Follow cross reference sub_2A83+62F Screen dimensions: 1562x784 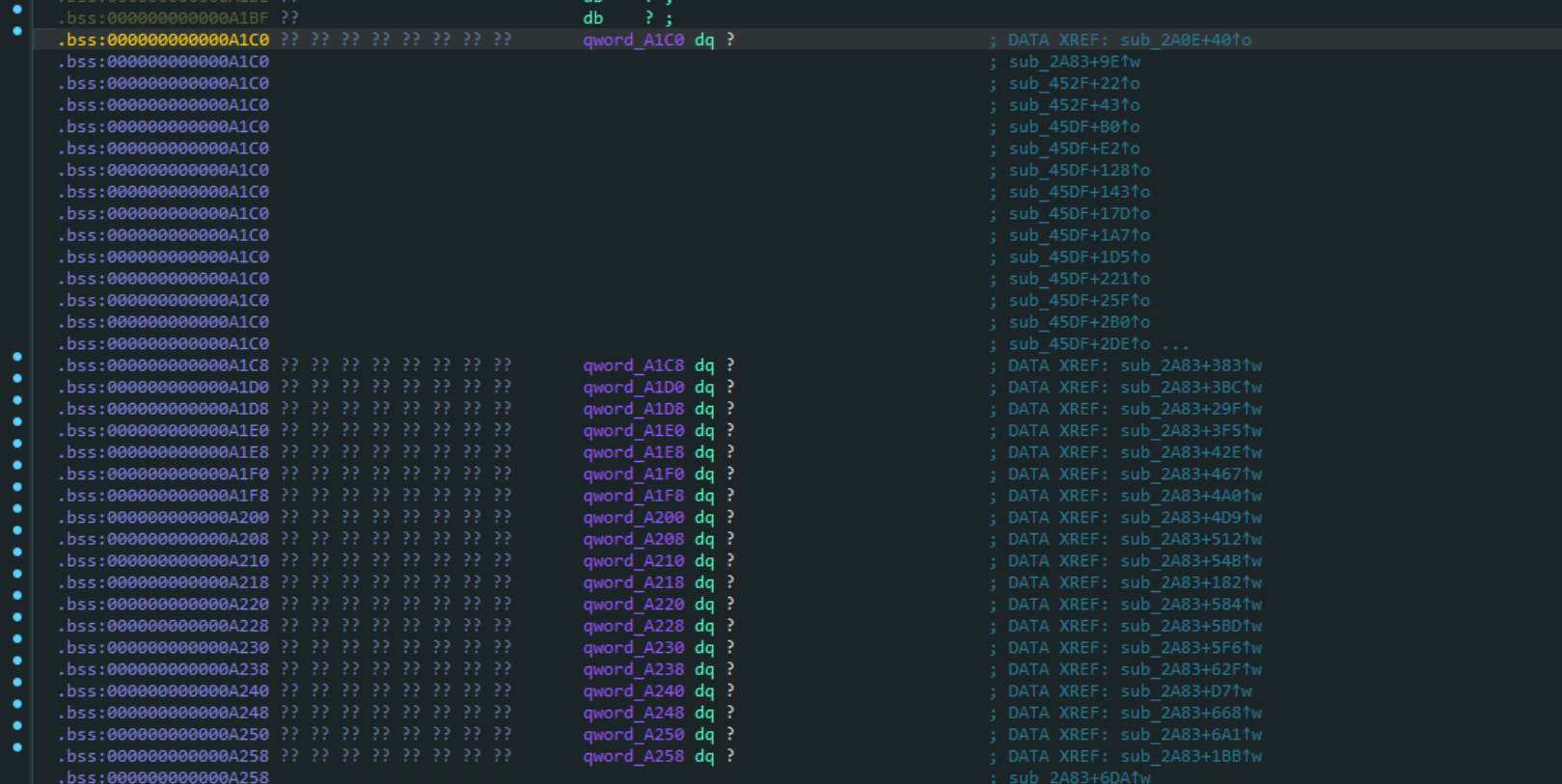pos(1192,669)
